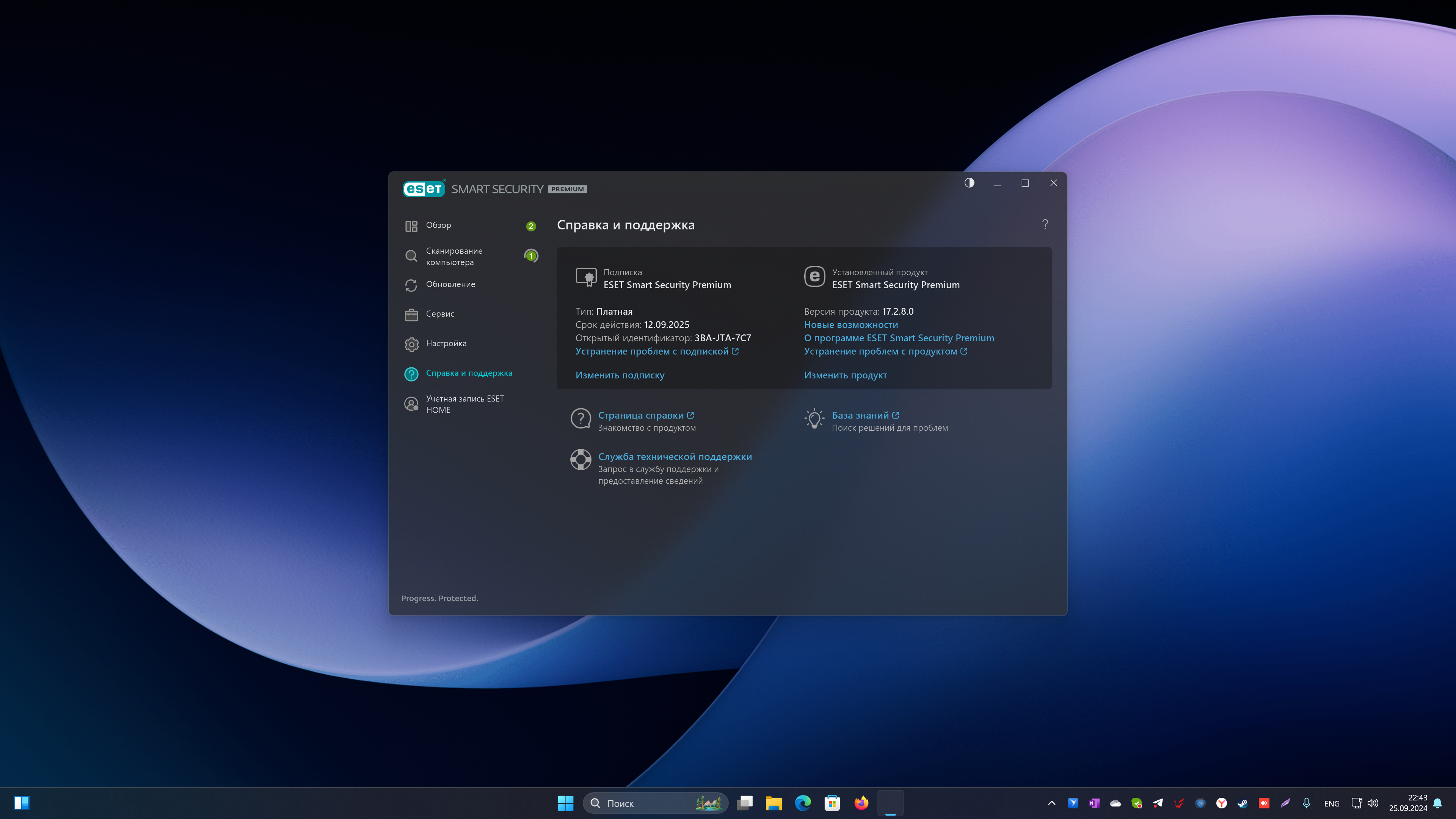
Task: Open Microsoft Store from taskbar
Action: tap(832, 803)
